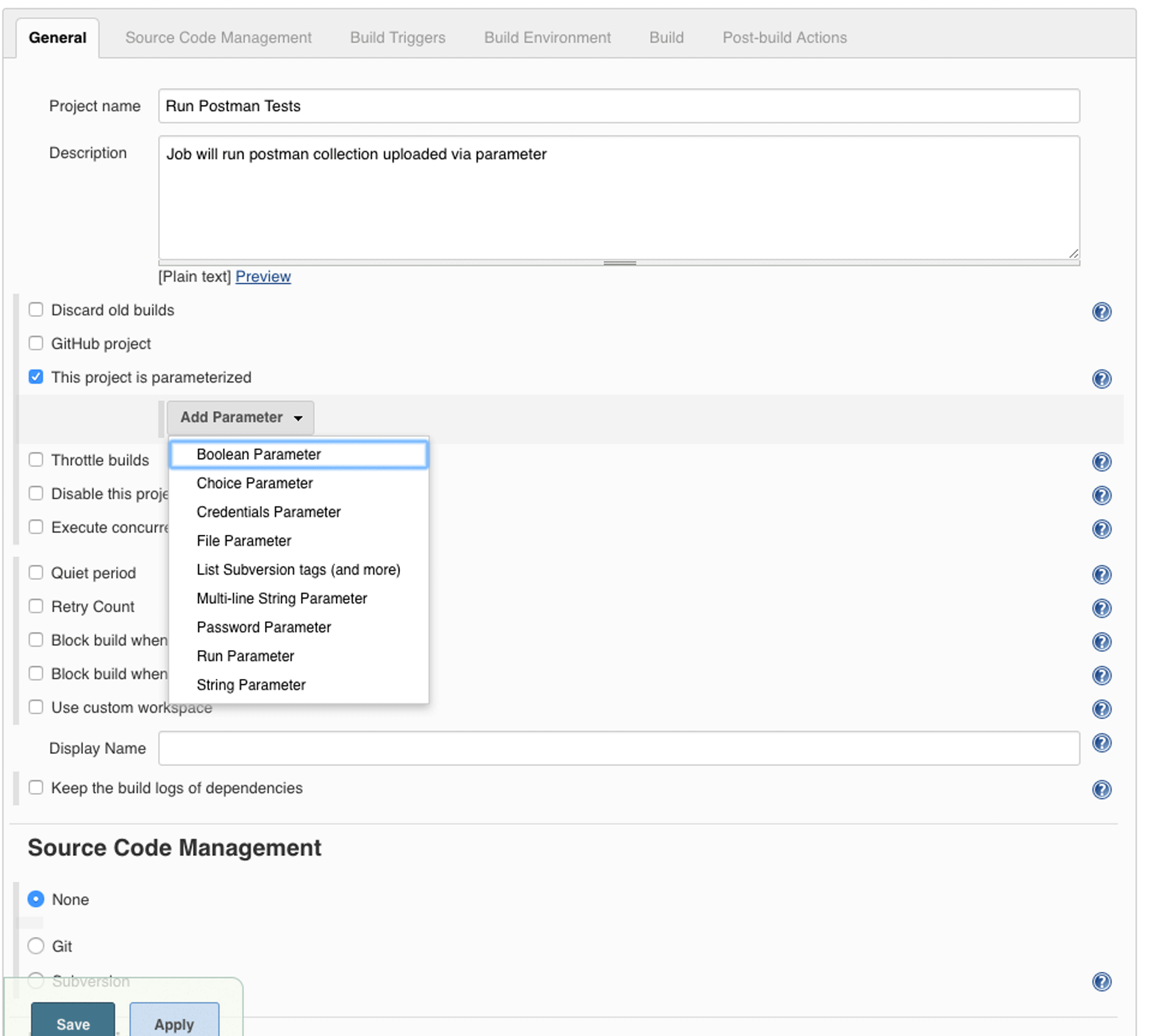1152x1036 pixels.
Task: Check Use custom workspace
Action: pyautogui.click(x=36, y=707)
